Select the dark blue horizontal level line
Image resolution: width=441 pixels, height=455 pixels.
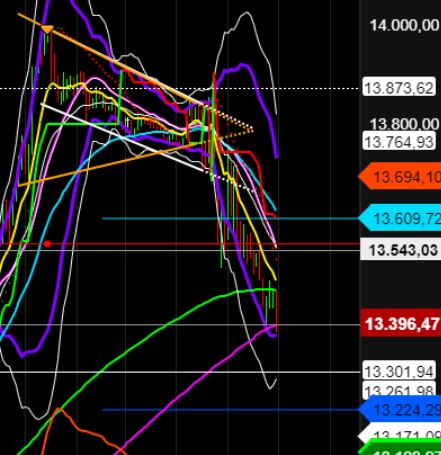point(230,410)
